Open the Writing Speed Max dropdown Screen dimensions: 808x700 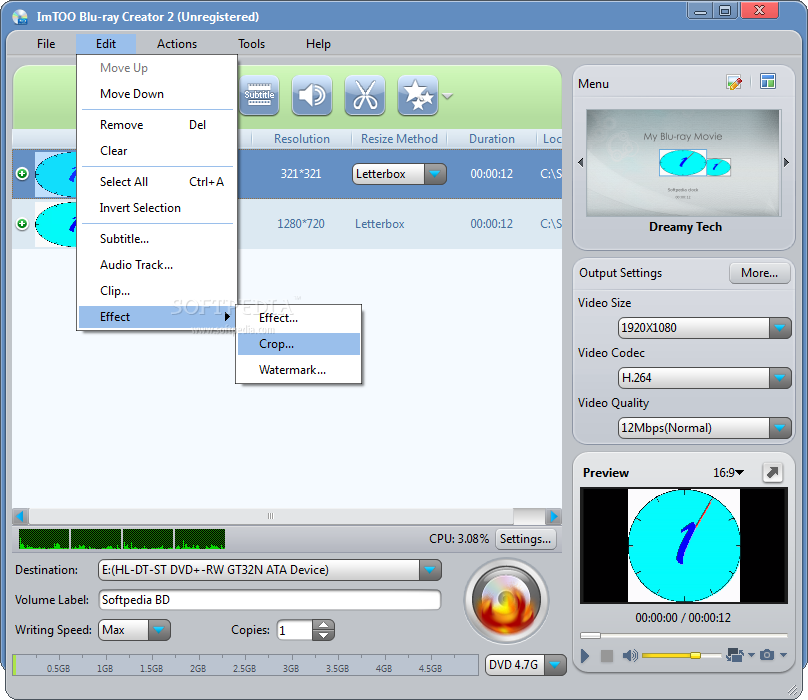point(159,630)
